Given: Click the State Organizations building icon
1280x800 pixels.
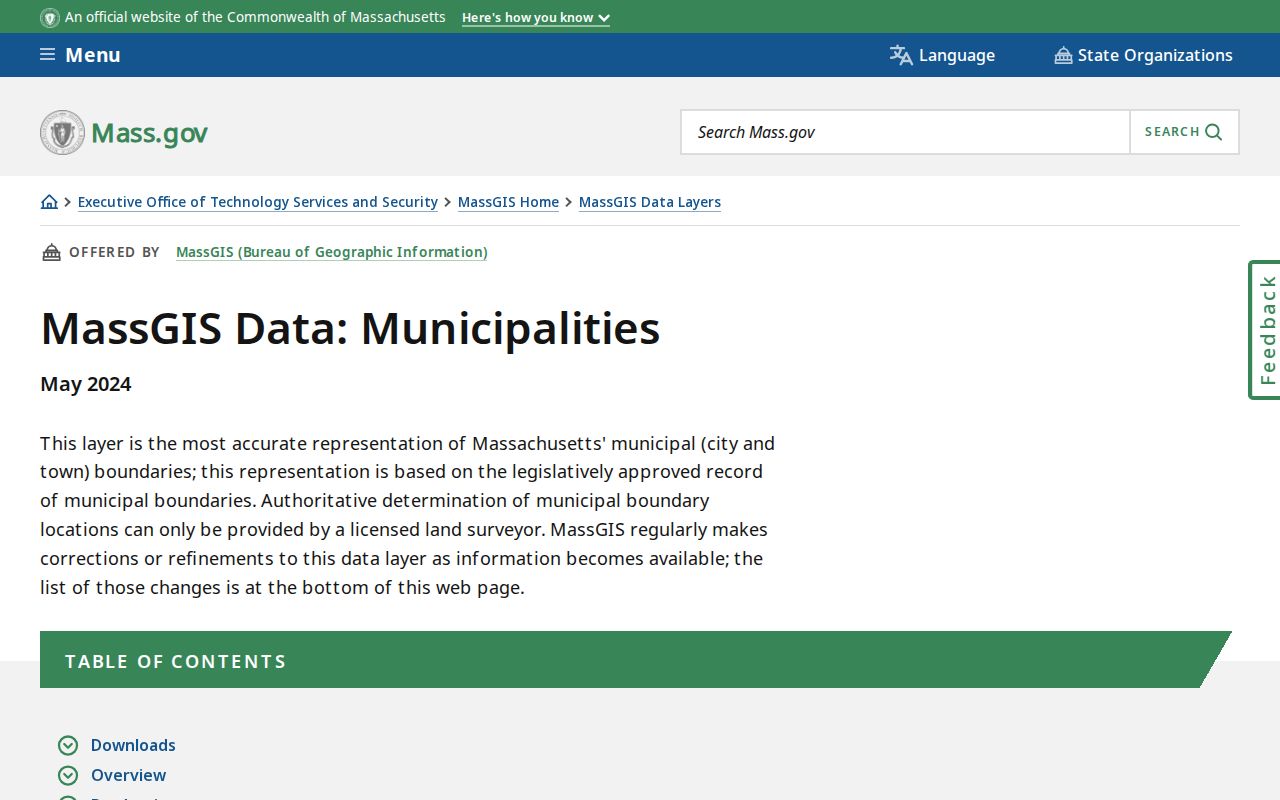Looking at the screenshot, I should 1063,55.
